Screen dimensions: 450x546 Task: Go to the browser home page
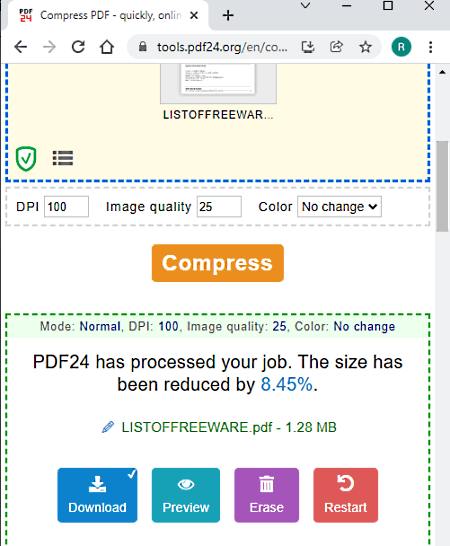pos(107,47)
